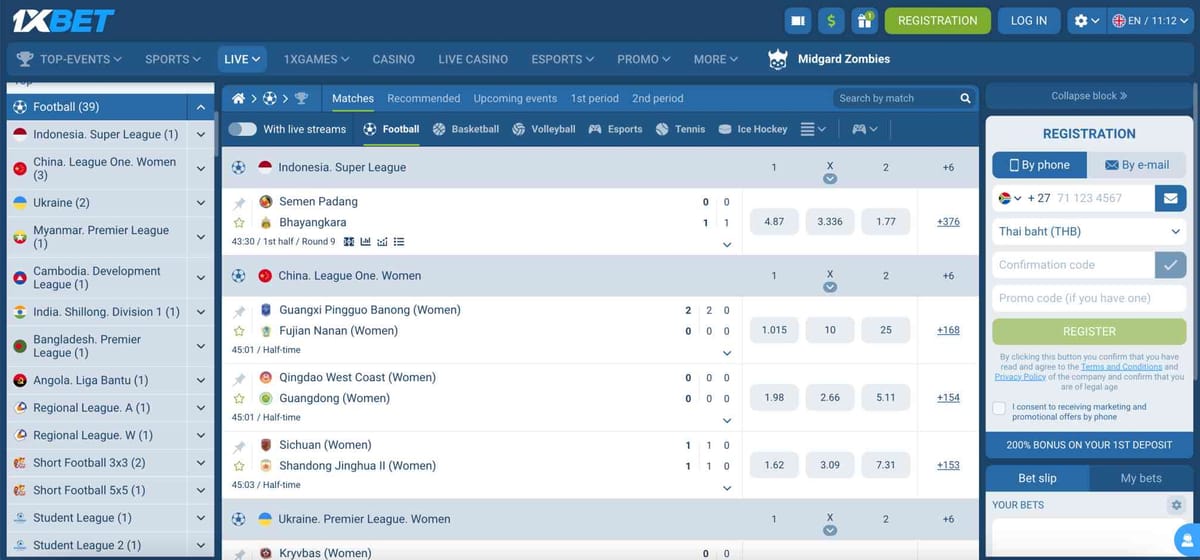Open the Thai baht currency dropdown
This screenshot has height=560, width=1200.
pyautogui.click(x=1089, y=231)
